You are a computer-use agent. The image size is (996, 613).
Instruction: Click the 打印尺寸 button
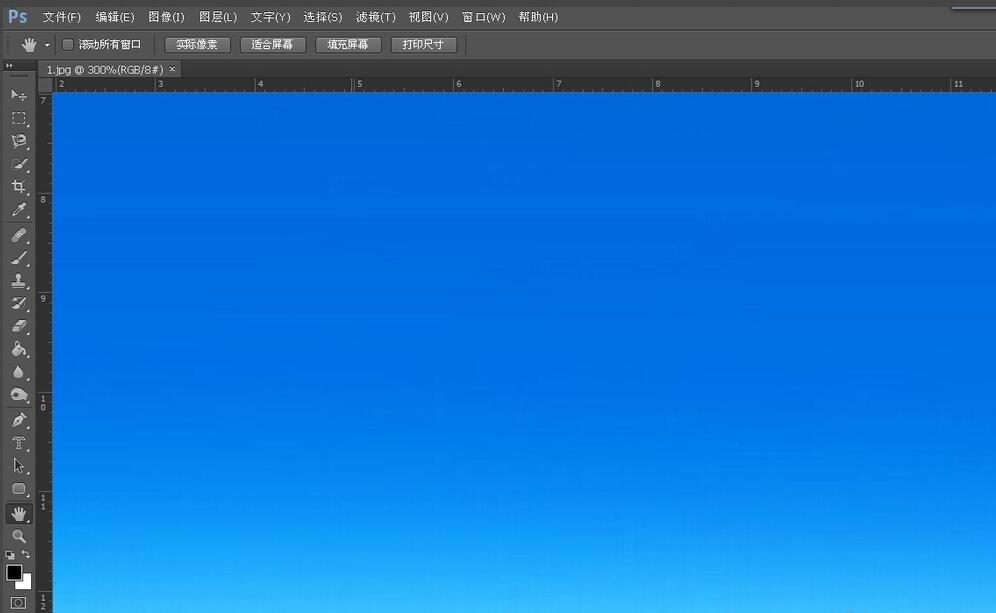[423, 44]
